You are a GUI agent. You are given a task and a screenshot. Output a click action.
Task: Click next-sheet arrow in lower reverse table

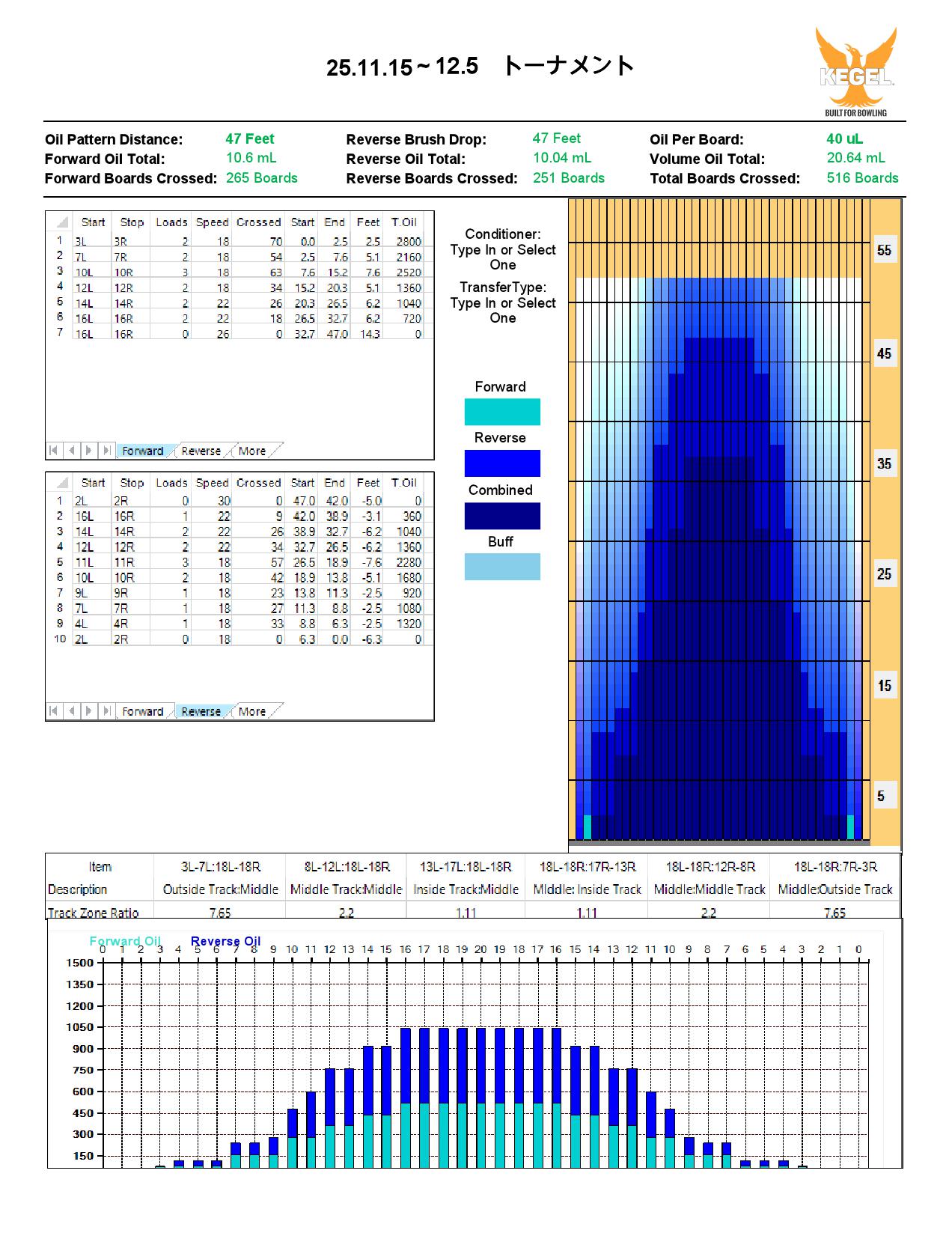[89, 711]
